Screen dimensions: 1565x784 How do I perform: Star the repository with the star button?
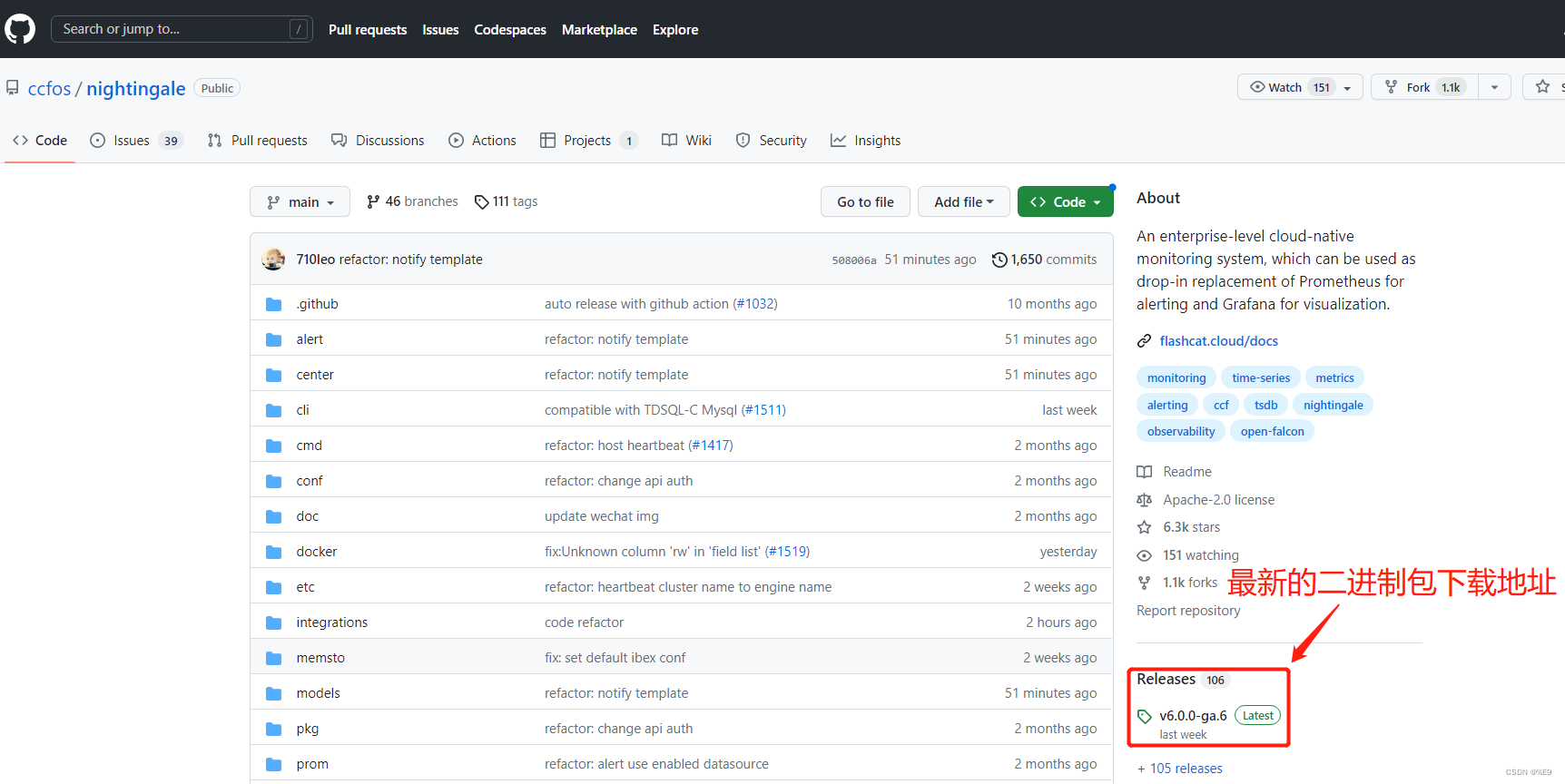(x=1544, y=87)
